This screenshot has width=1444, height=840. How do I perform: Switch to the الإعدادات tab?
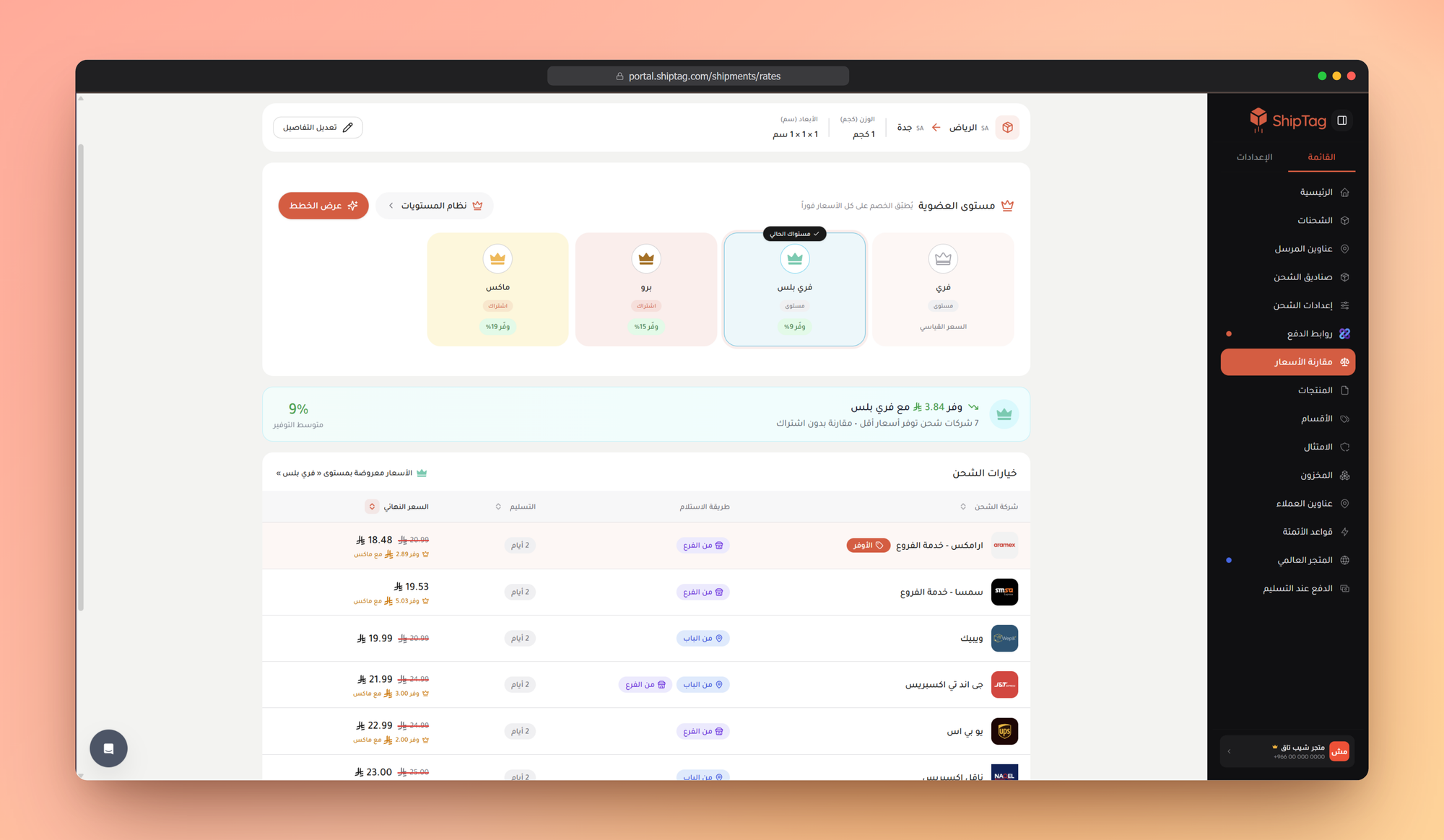pyautogui.click(x=1254, y=157)
